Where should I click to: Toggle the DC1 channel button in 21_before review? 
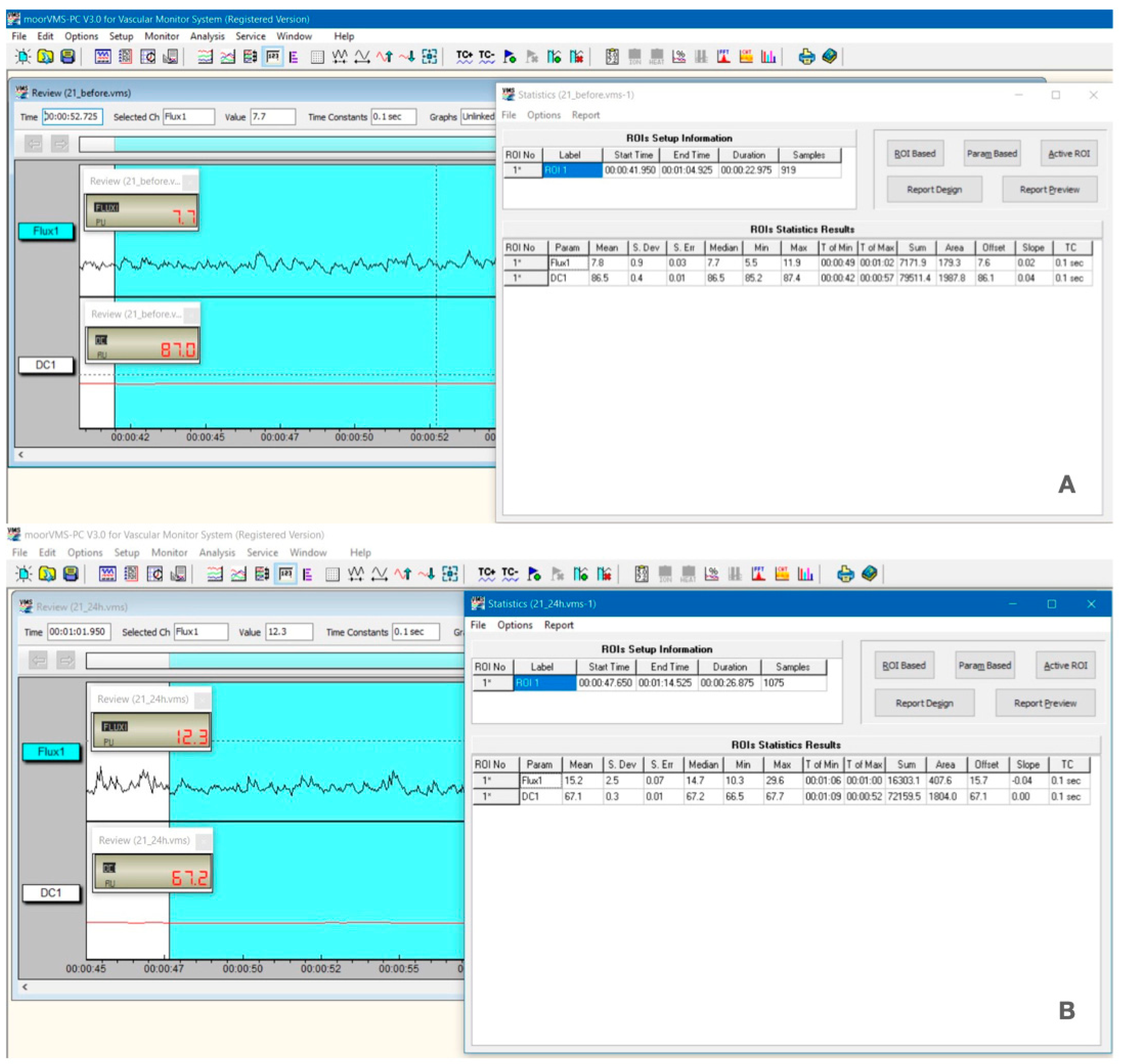coord(46,365)
